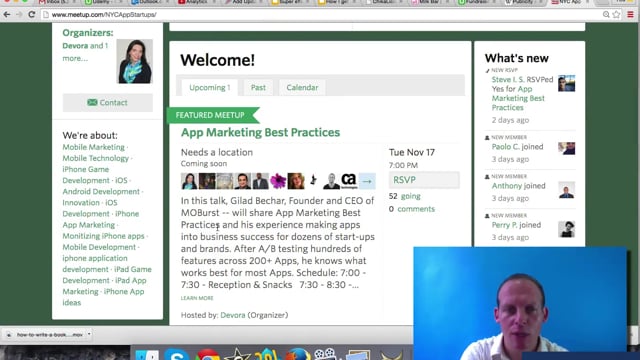Viewport: 640px width, 360px height.
Task: Select the Upcoming 1 tab
Action: 210,87
